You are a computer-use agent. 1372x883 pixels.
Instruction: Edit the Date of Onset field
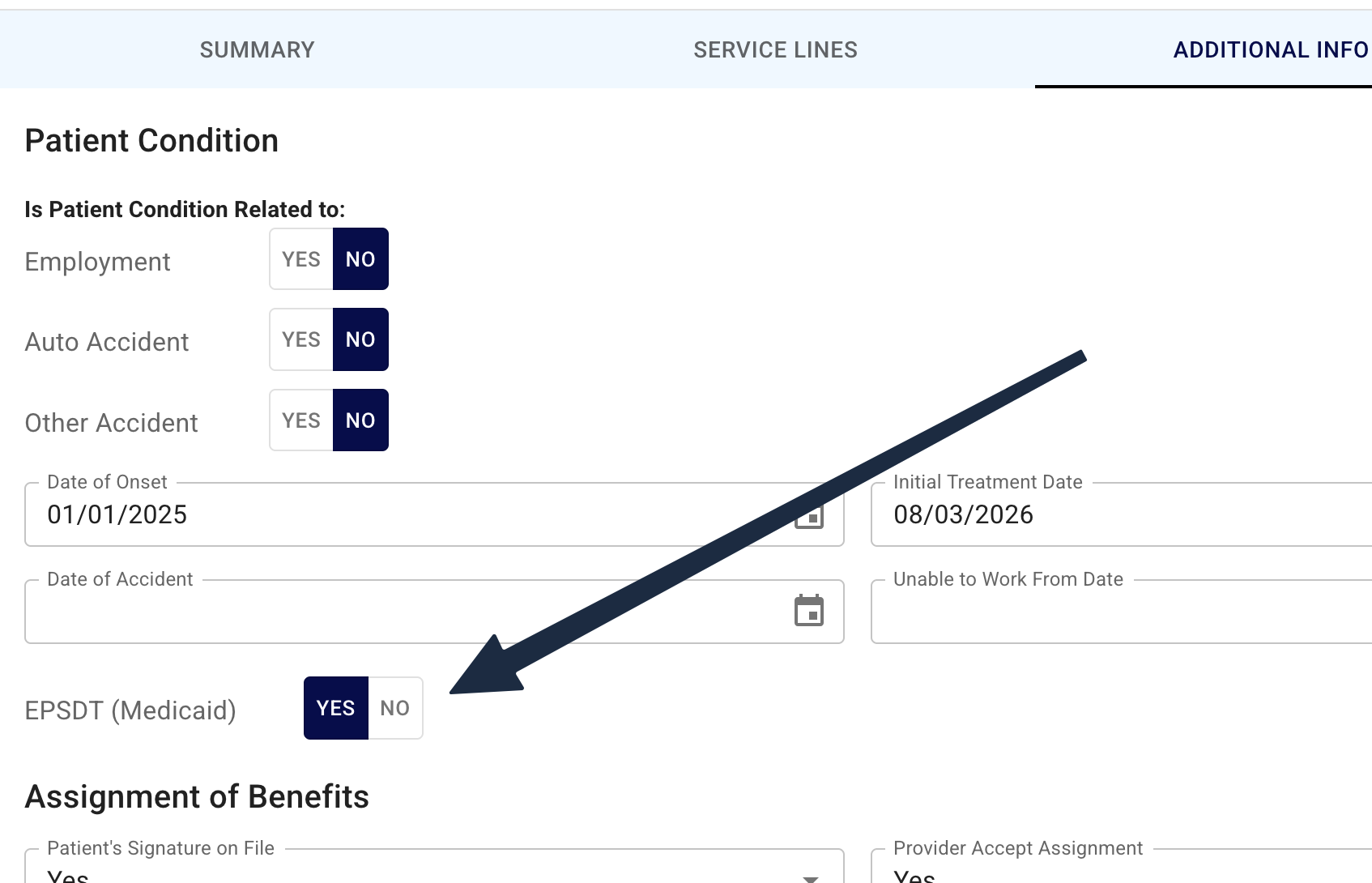click(434, 514)
